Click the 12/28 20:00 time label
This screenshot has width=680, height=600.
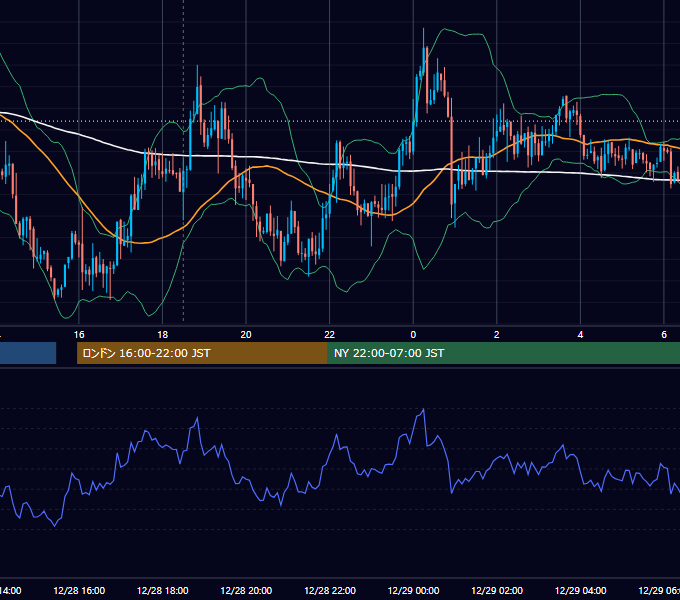246,590
